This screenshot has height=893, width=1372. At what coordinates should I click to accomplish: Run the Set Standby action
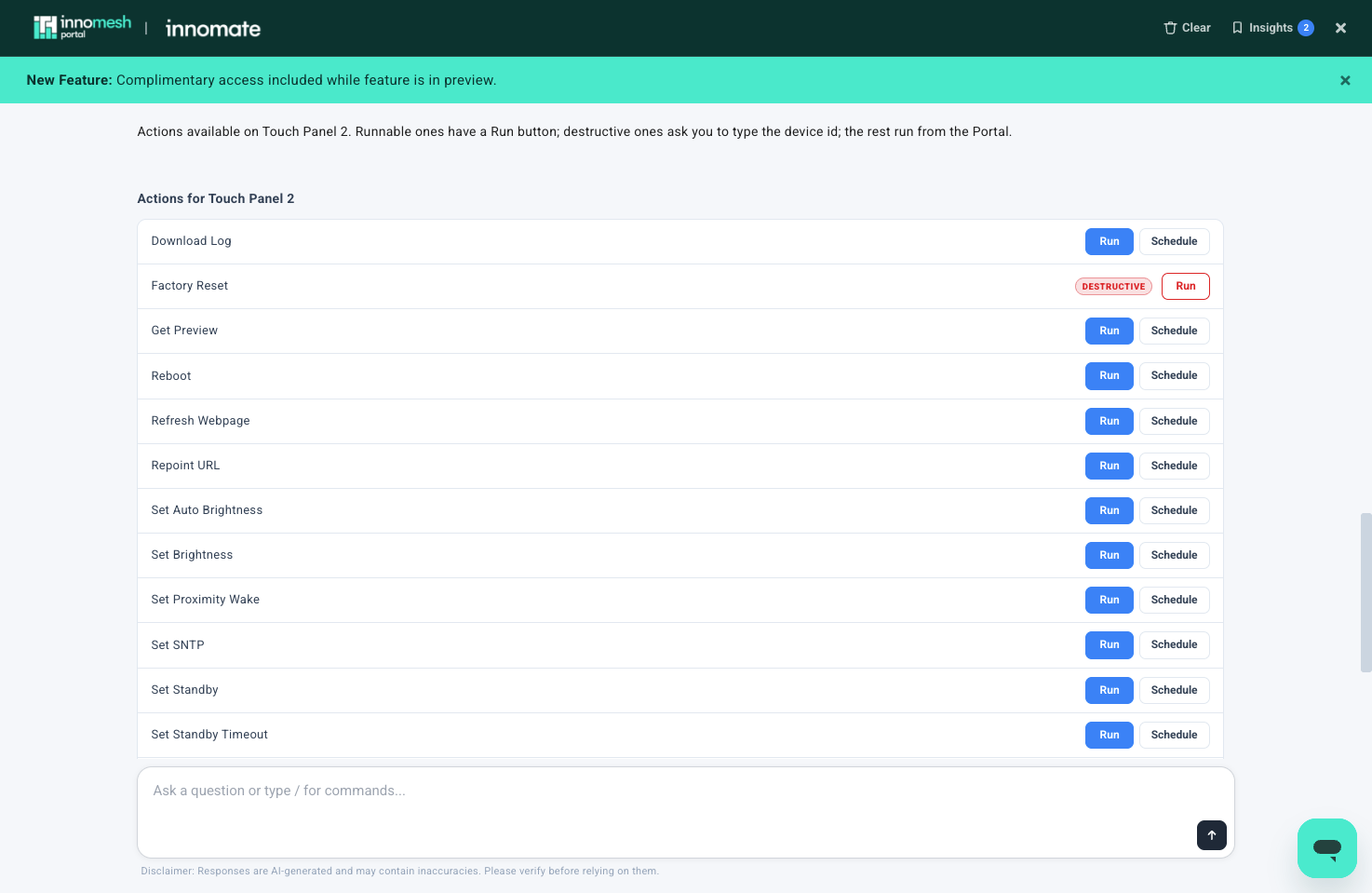point(1110,690)
